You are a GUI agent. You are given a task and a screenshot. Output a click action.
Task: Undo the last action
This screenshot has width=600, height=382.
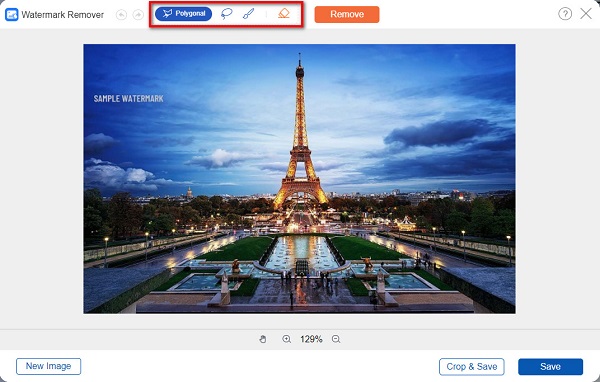[121, 15]
